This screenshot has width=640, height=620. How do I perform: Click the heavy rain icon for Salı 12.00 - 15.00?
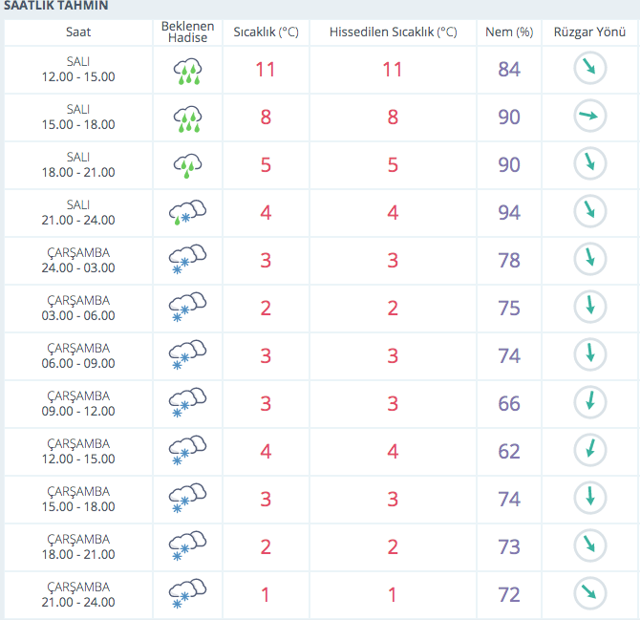(x=187, y=70)
